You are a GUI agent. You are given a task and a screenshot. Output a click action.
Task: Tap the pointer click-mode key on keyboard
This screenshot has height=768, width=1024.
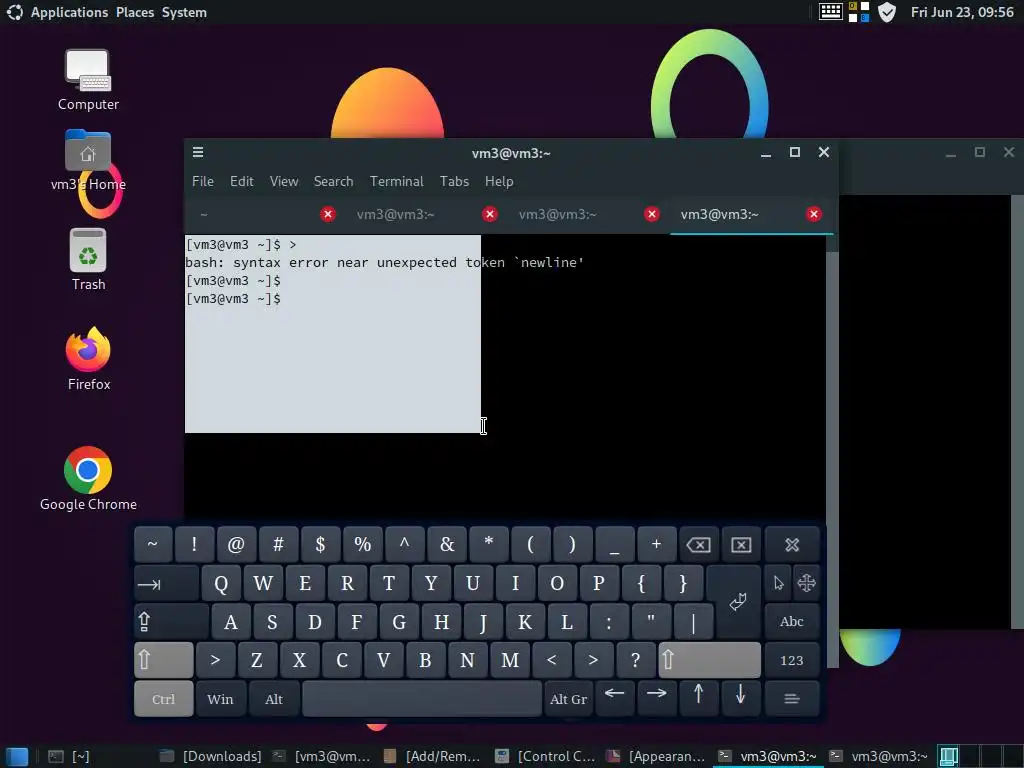coord(778,583)
